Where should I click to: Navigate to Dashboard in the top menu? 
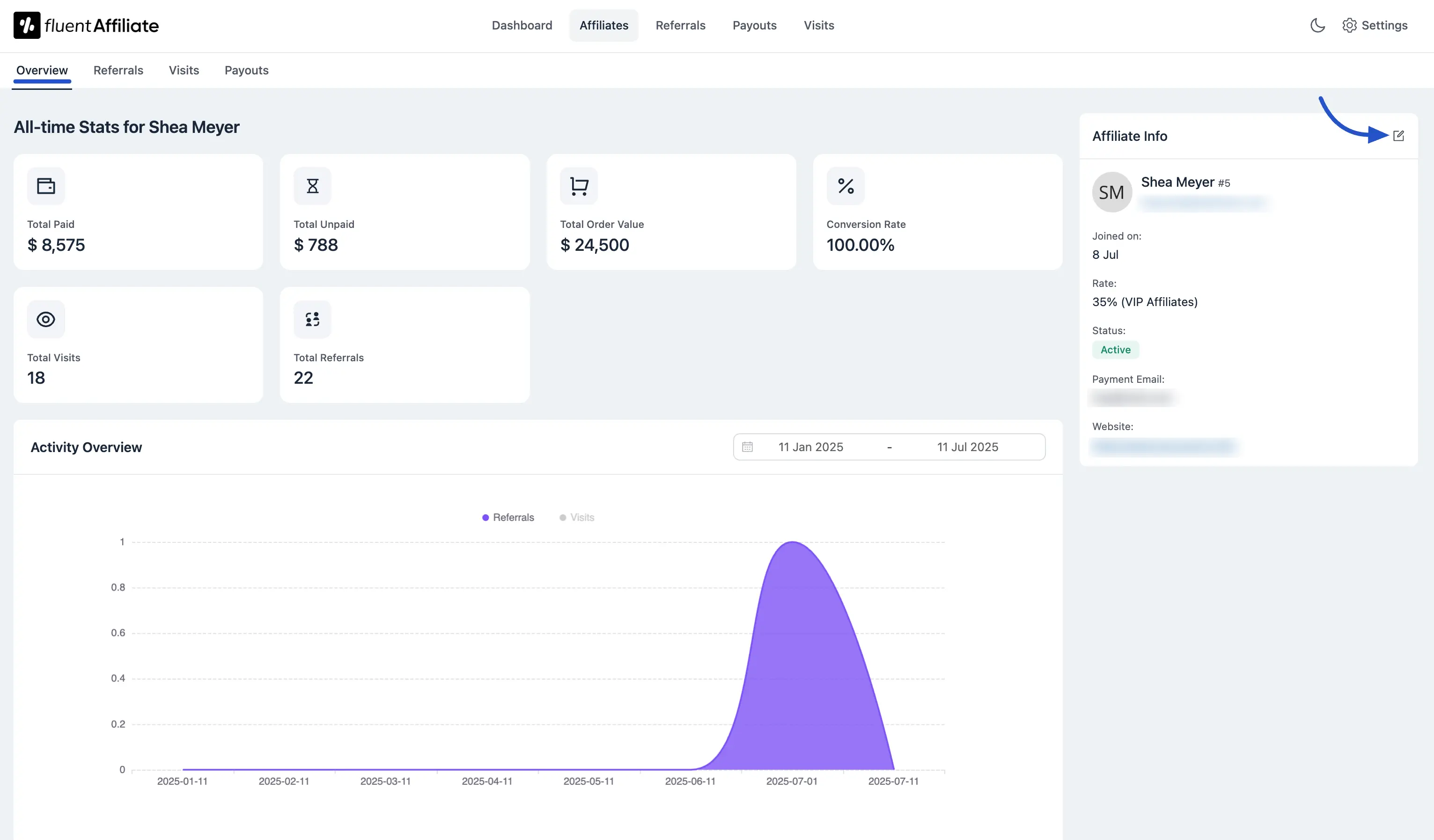[522, 25]
